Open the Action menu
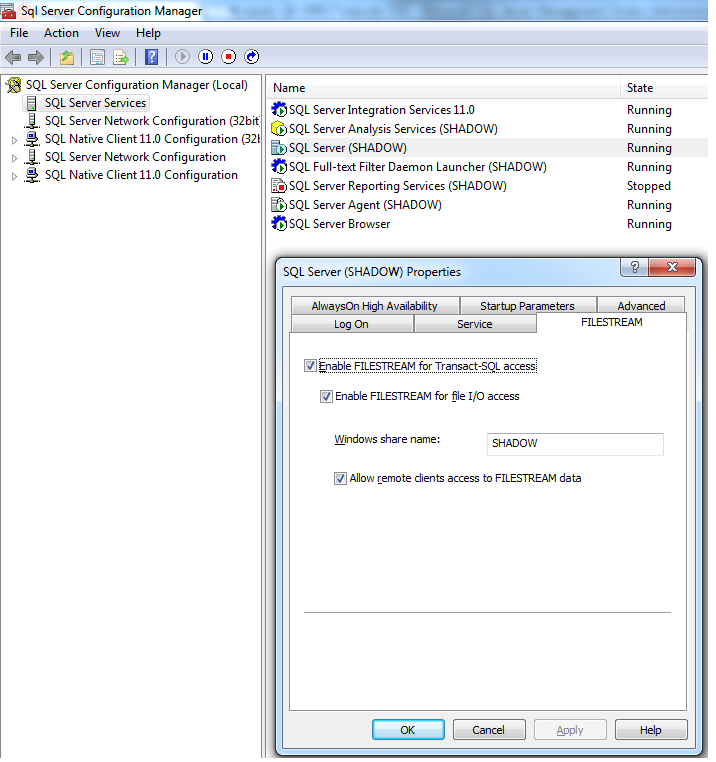 coord(61,33)
